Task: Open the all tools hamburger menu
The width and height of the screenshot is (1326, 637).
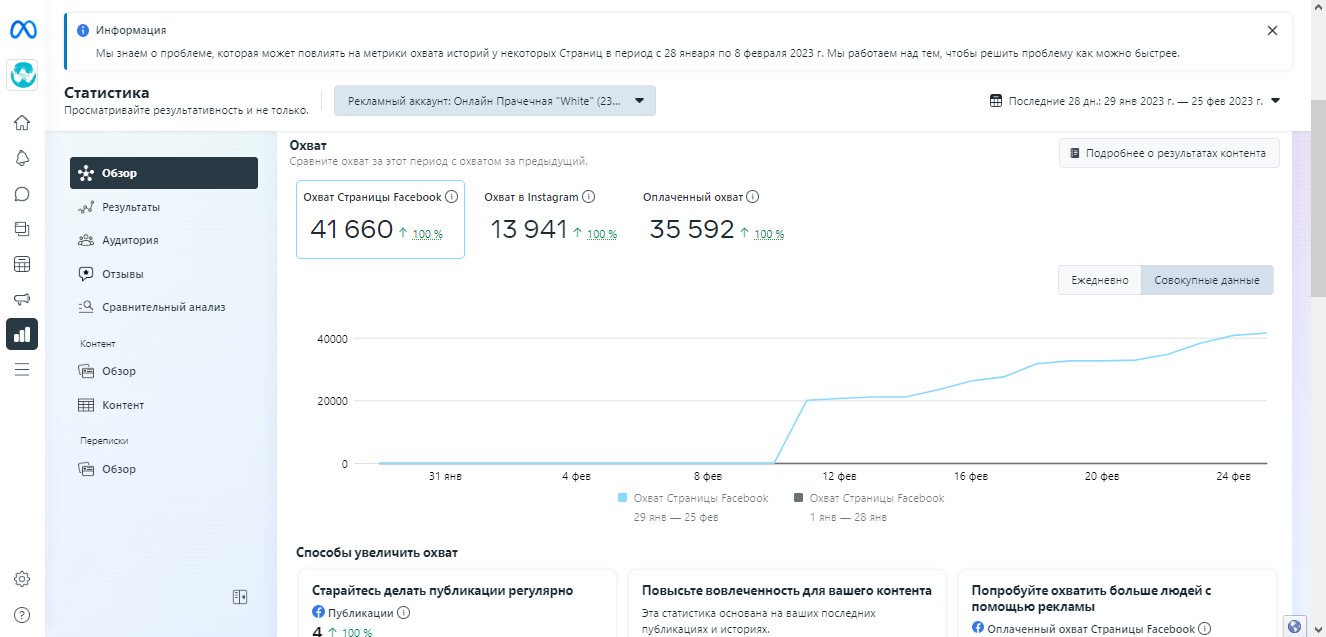Action: pyautogui.click(x=22, y=369)
